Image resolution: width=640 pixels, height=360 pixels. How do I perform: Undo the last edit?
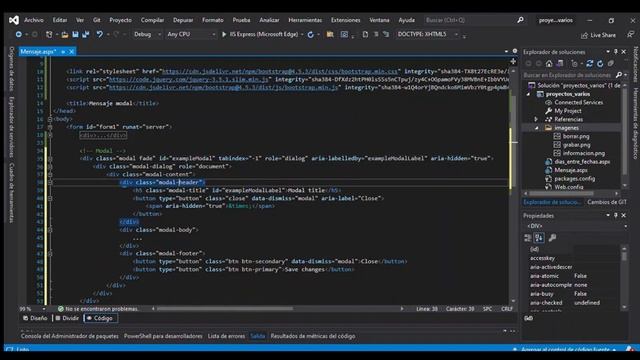pos(99,35)
